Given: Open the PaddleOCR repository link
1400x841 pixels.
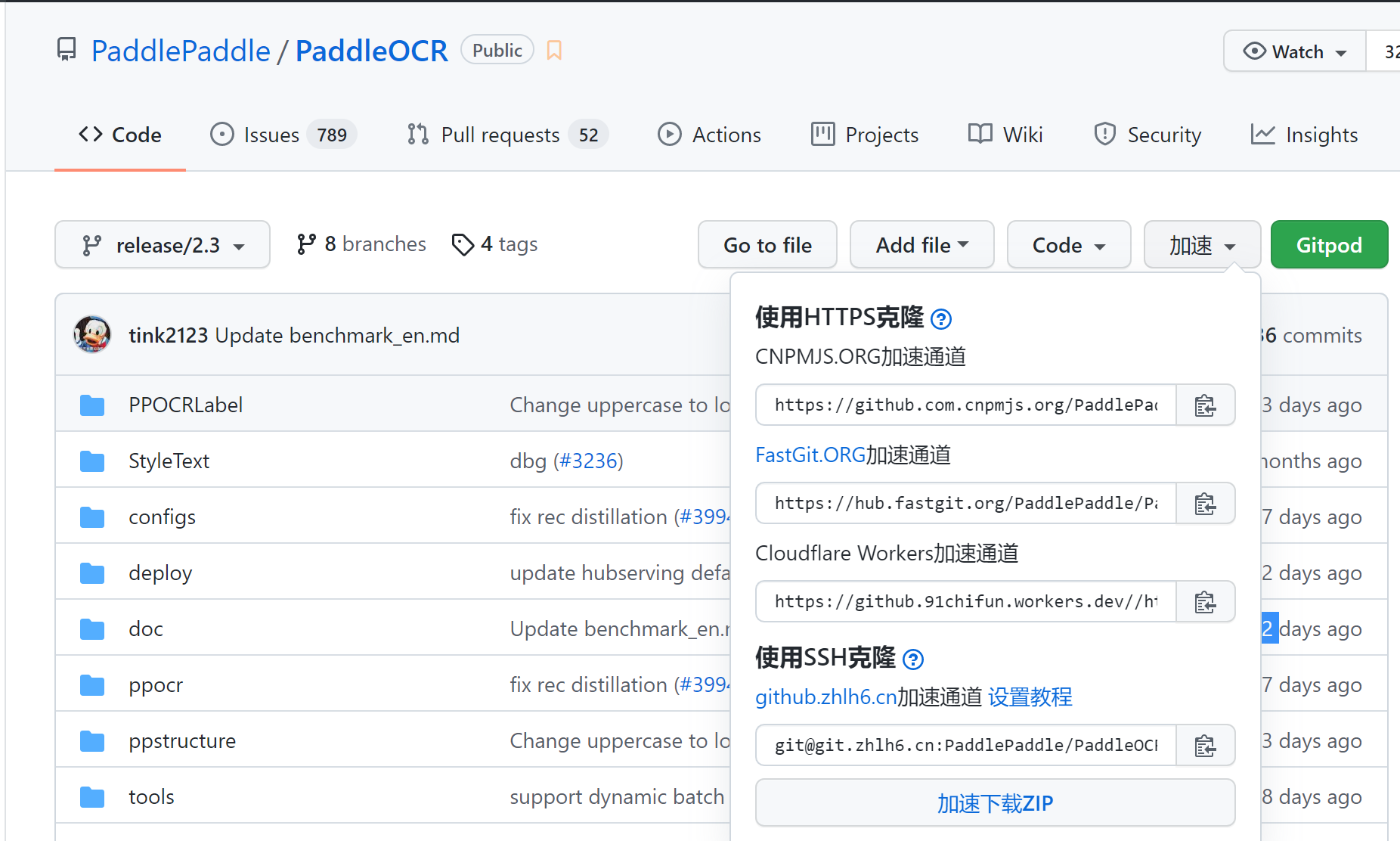Looking at the screenshot, I should pos(371,51).
